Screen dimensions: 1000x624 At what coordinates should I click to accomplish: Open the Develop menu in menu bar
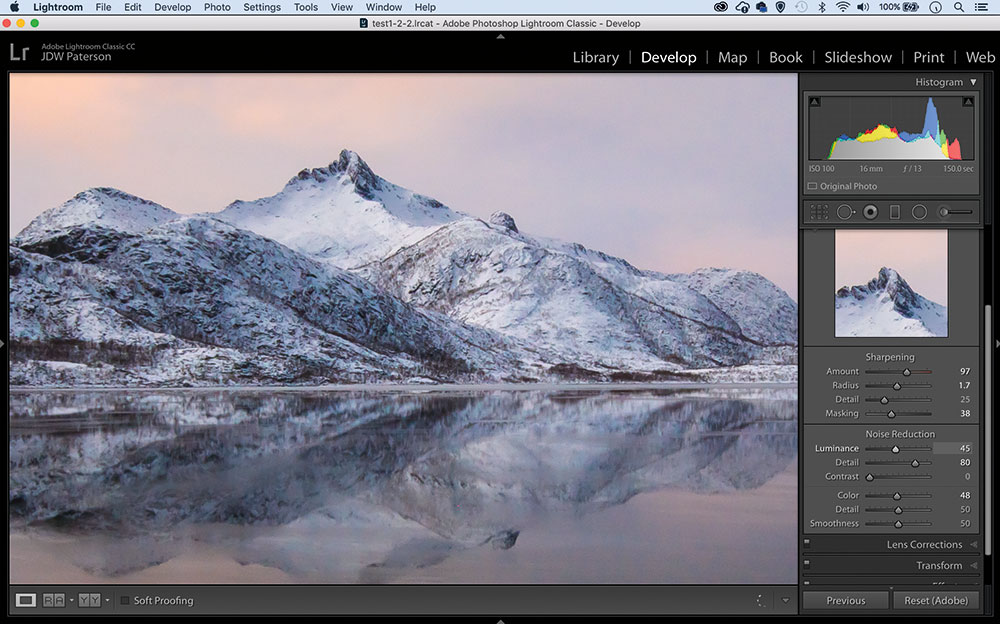pyautogui.click(x=172, y=7)
